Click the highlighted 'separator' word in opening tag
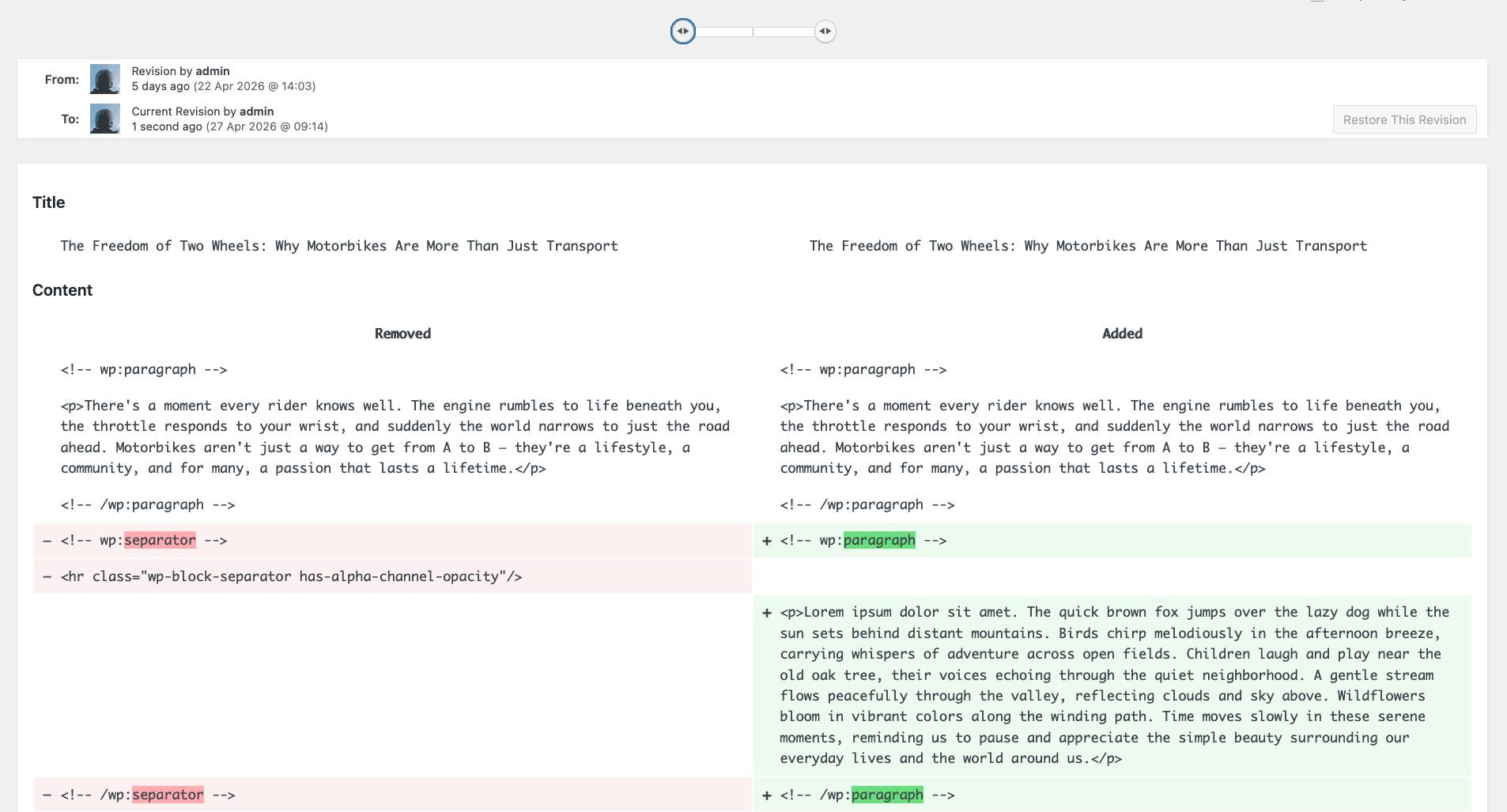Screen dimensions: 1507x812 pyautogui.click(x=160, y=540)
